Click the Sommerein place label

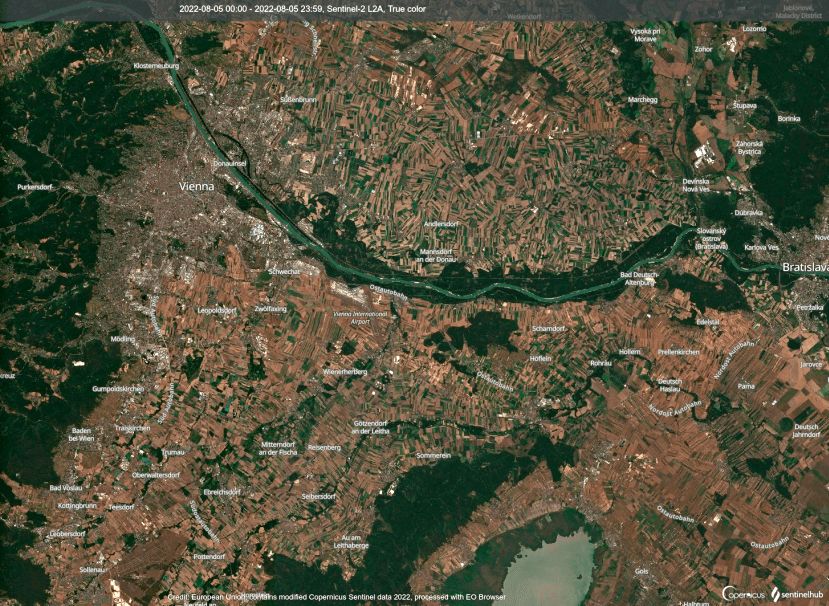coord(433,455)
